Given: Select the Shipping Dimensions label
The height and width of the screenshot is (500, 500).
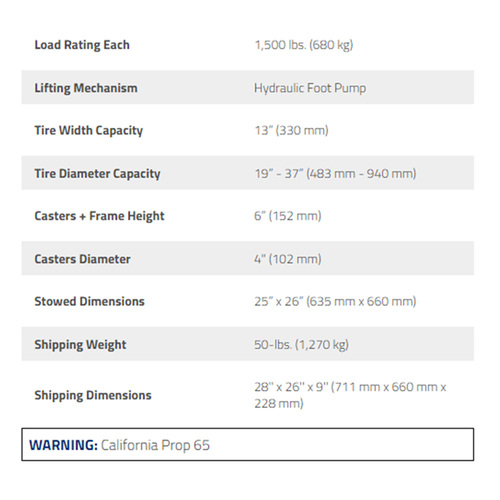Looking at the screenshot, I should click(93, 395).
